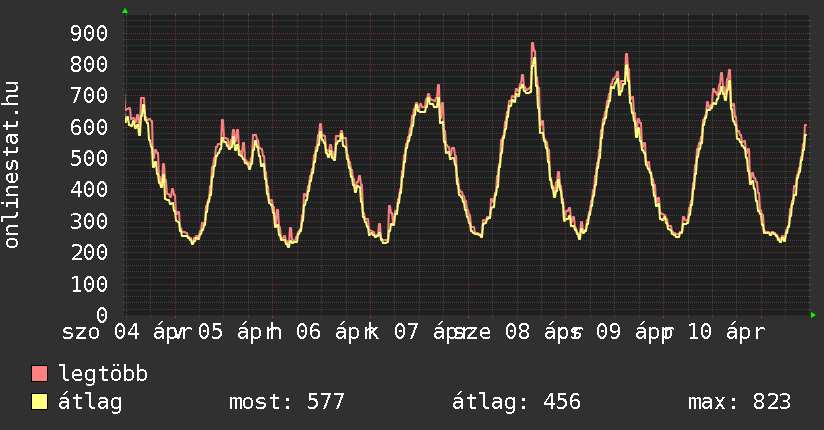
Task: Click the 500 y-axis value label
Action: (x=88, y=158)
